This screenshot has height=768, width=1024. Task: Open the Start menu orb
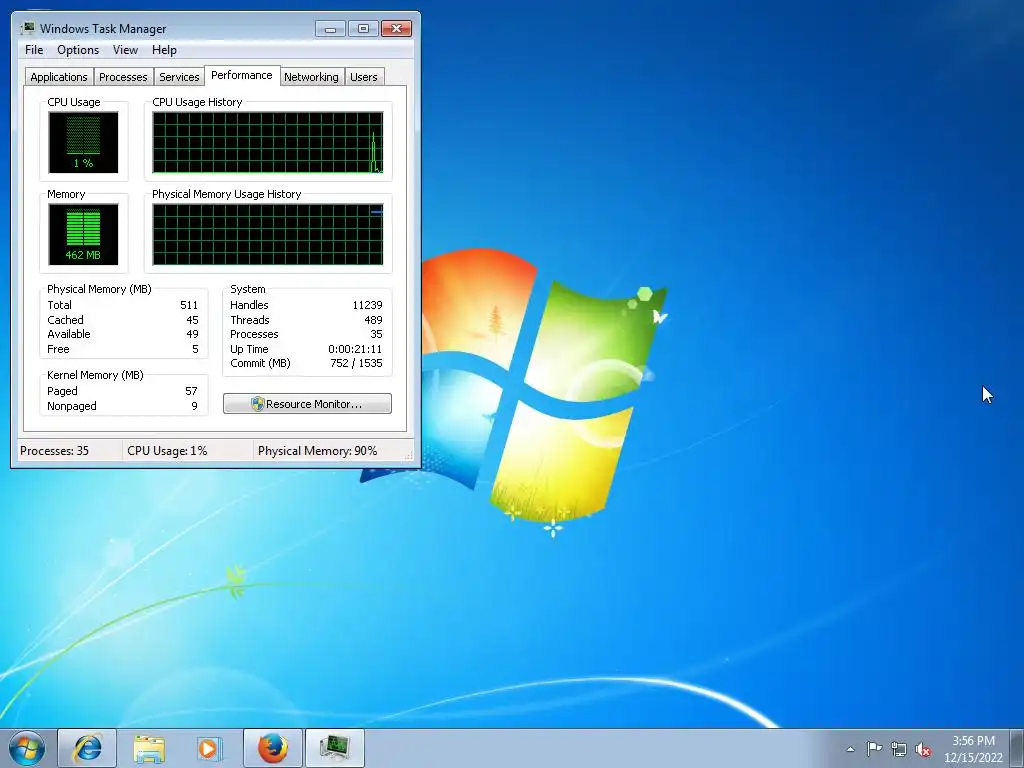27,748
